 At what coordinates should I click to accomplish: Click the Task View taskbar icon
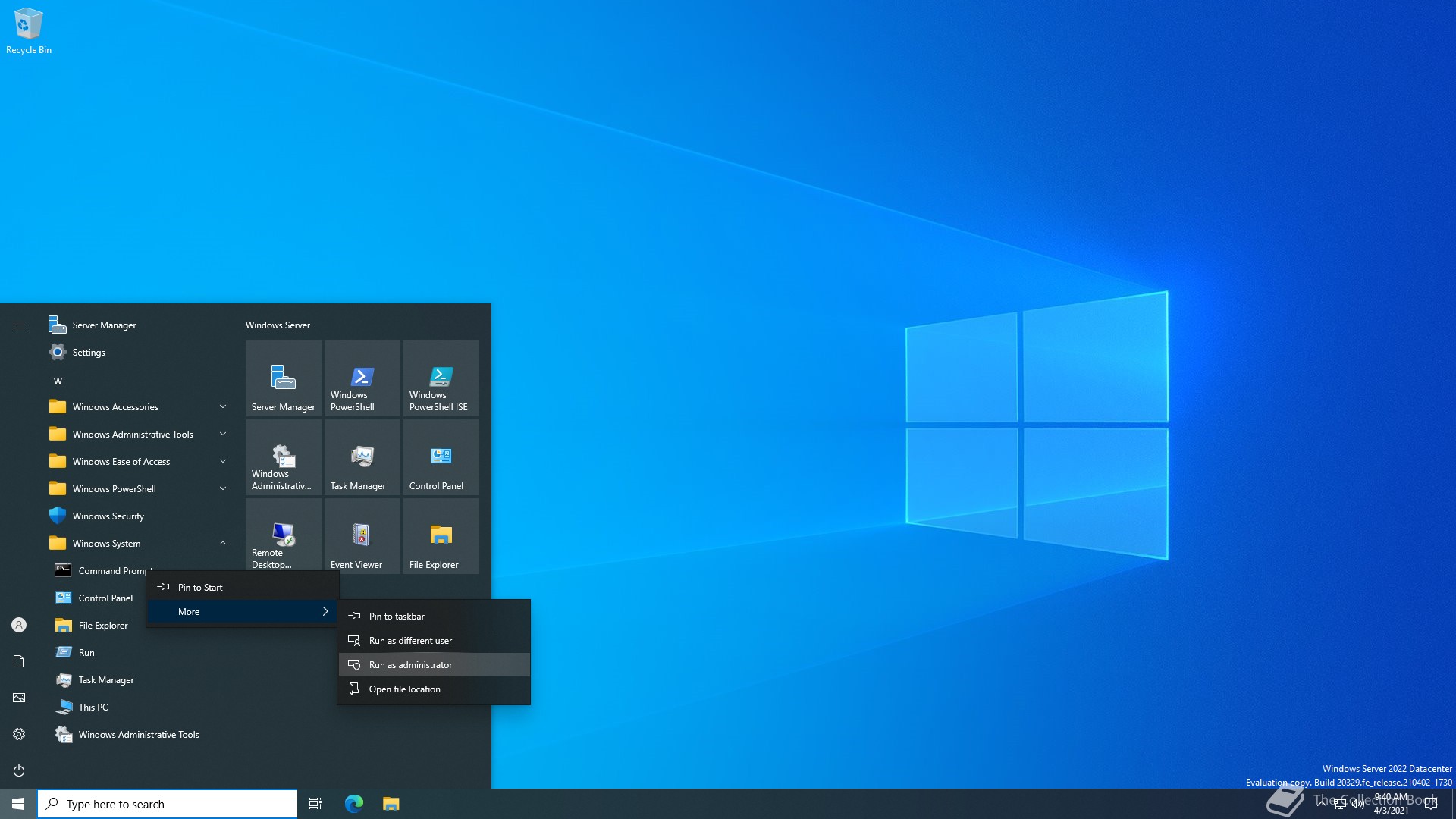click(315, 804)
